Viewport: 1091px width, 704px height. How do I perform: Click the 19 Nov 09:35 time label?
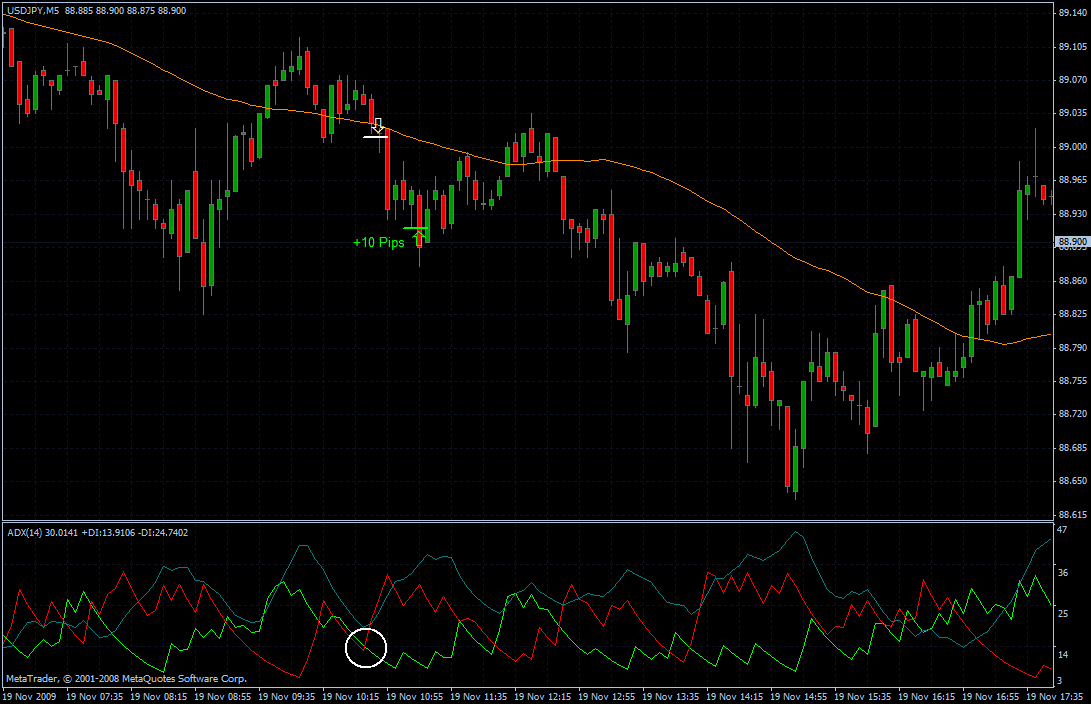(286, 696)
